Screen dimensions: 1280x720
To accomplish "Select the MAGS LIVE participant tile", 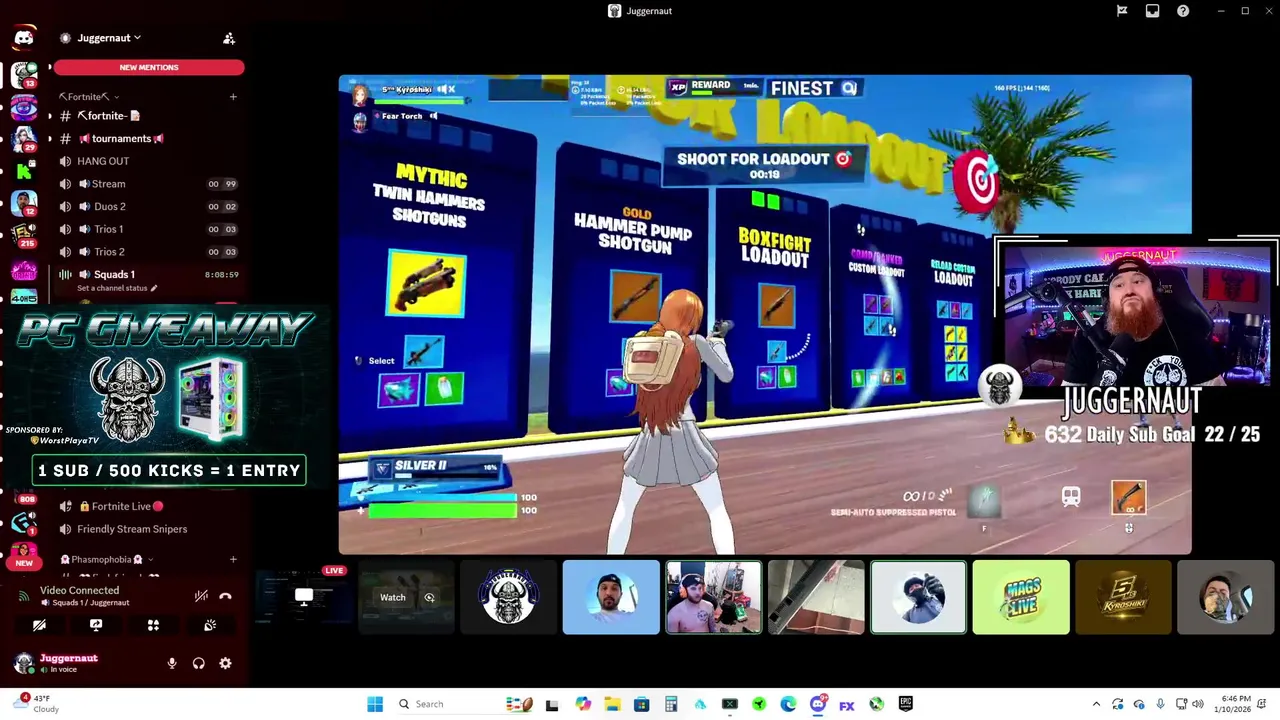I will 1021,598.
